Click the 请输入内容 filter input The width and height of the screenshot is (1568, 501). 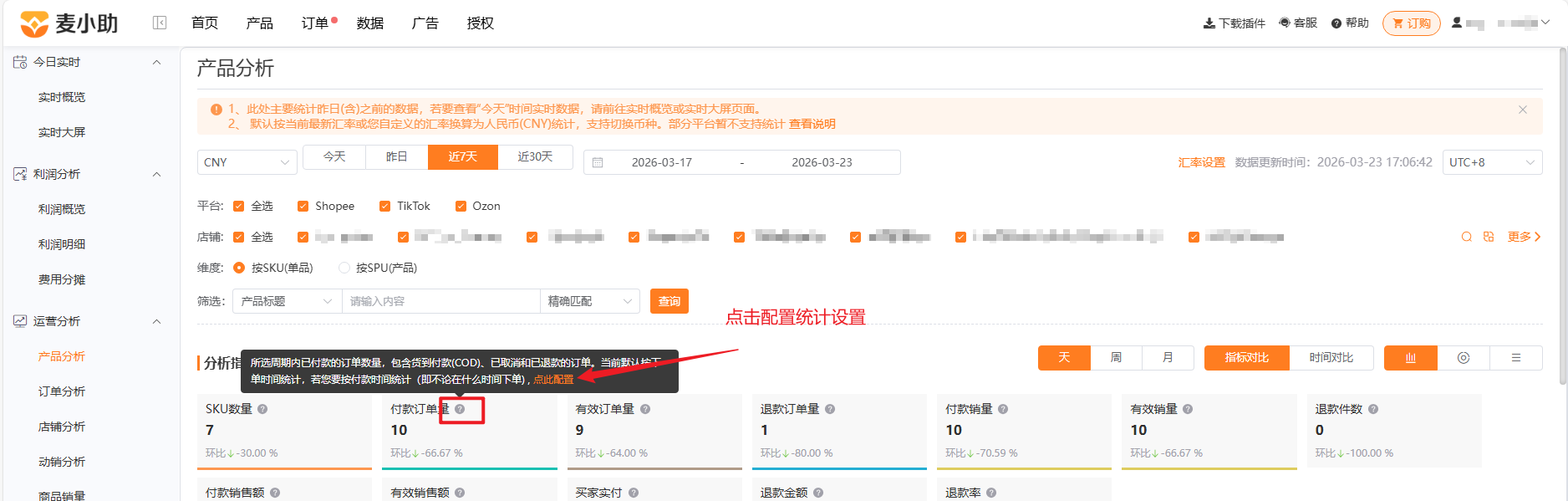pos(441,301)
